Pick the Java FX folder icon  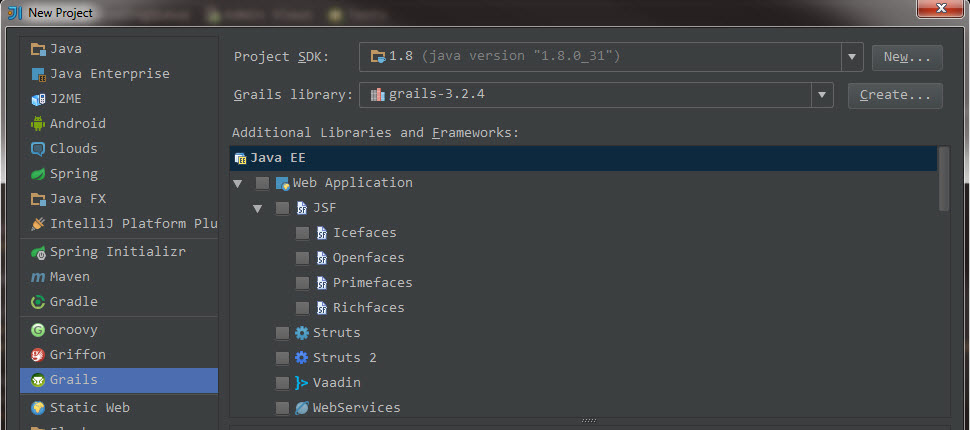[x=38, y=199]
